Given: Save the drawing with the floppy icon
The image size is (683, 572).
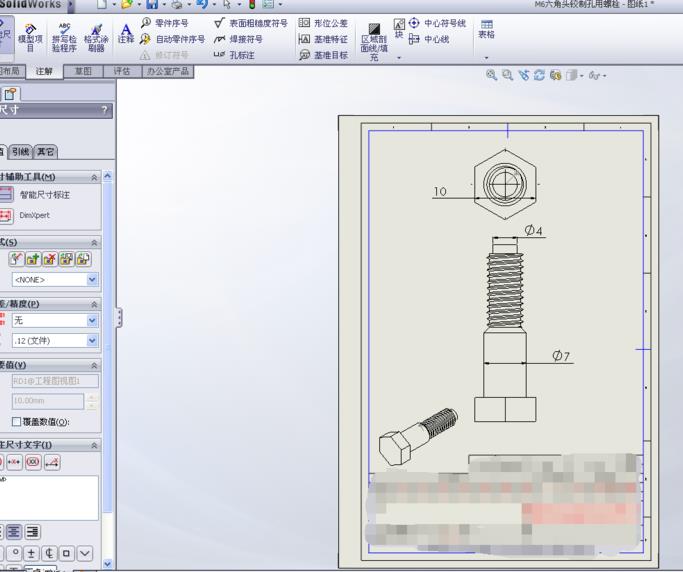Looking at the screenshot, I should click(x=152, y=4).
